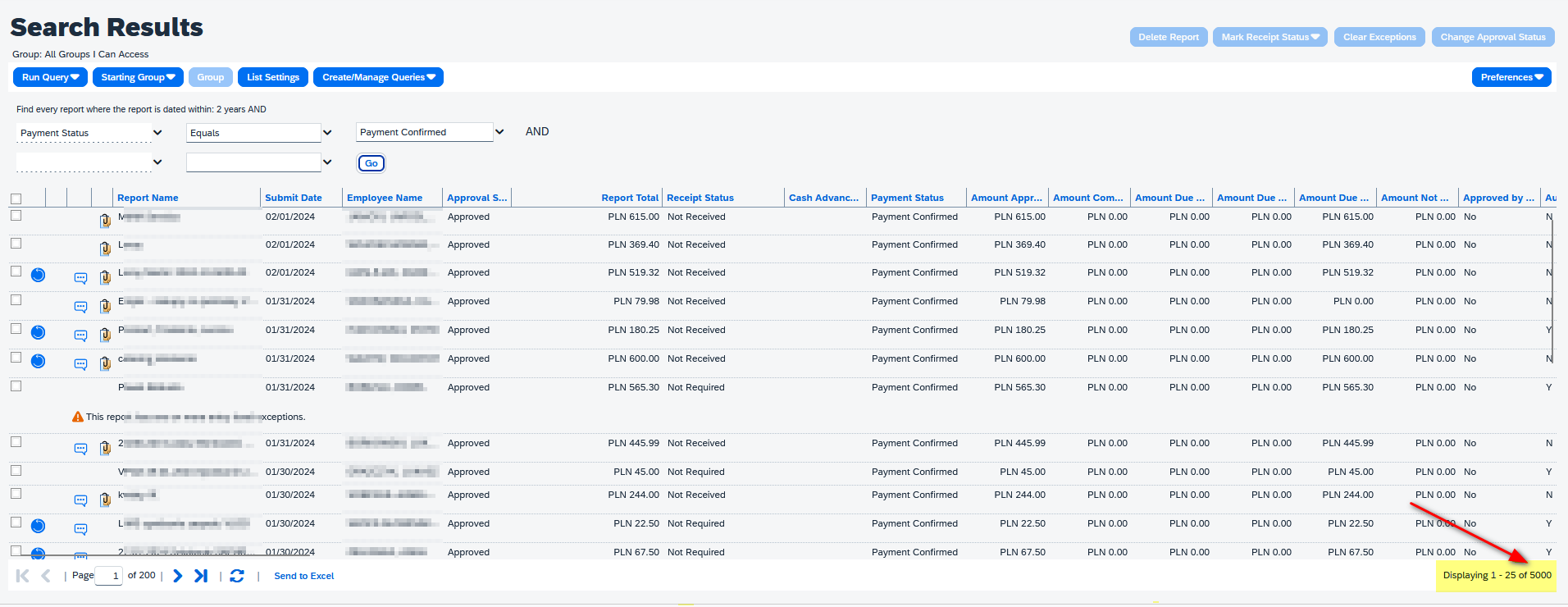
Task: Open the Run Query menu
Action: [x=50, y=77]
